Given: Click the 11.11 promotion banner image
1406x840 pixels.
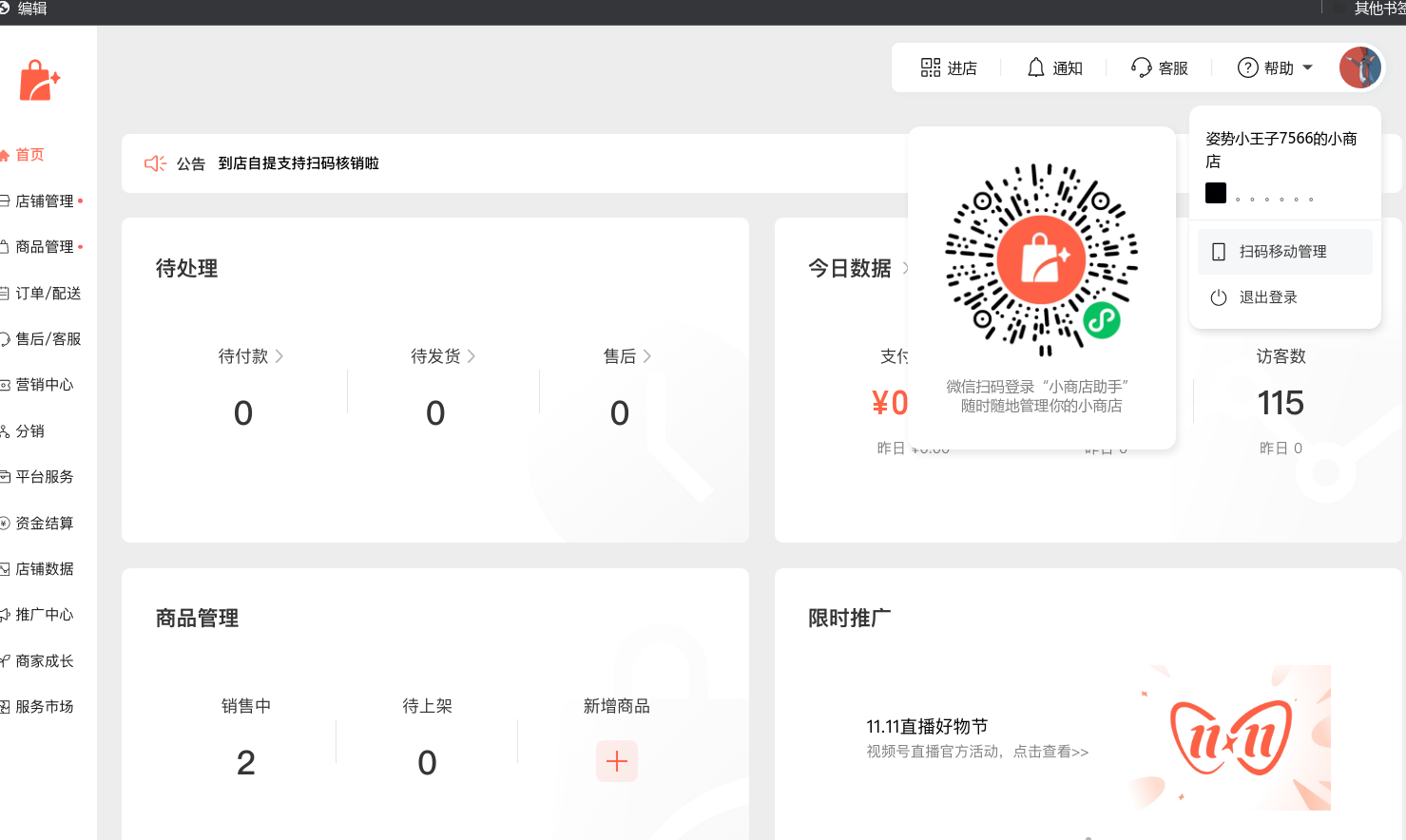Looking at the screenshot, I should coord(1230,737).
